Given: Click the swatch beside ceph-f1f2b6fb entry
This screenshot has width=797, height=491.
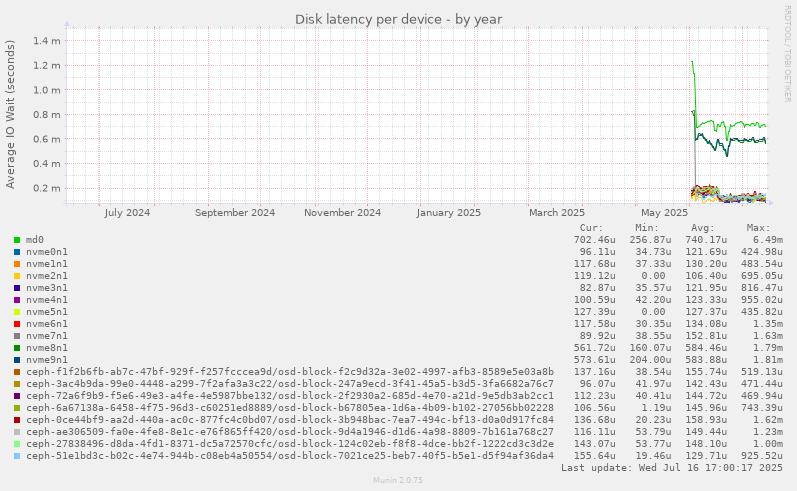Looking at the screenshot, I should click(17, 372).
